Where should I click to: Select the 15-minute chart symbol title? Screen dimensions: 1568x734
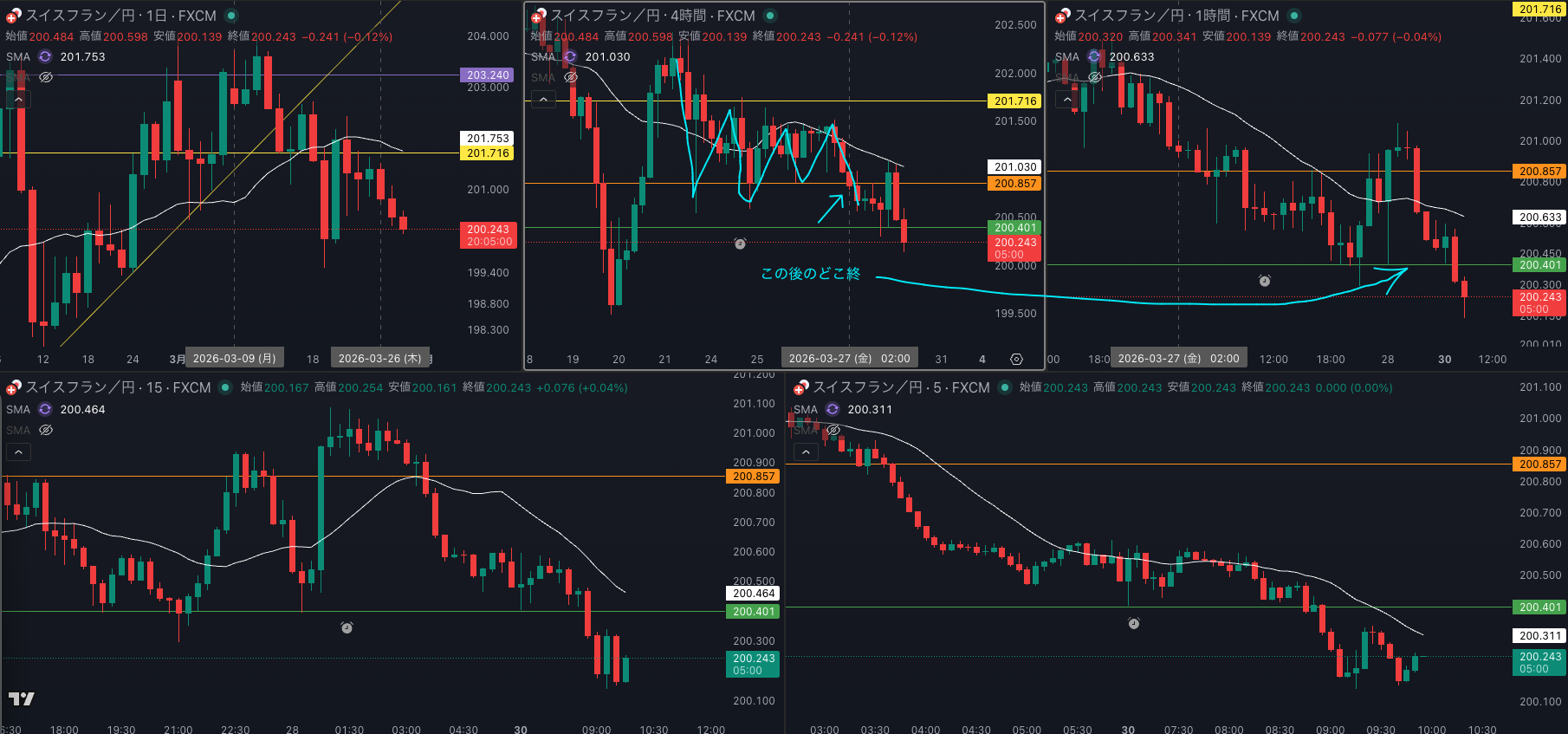pyautogui.click(x=118, y=387)
